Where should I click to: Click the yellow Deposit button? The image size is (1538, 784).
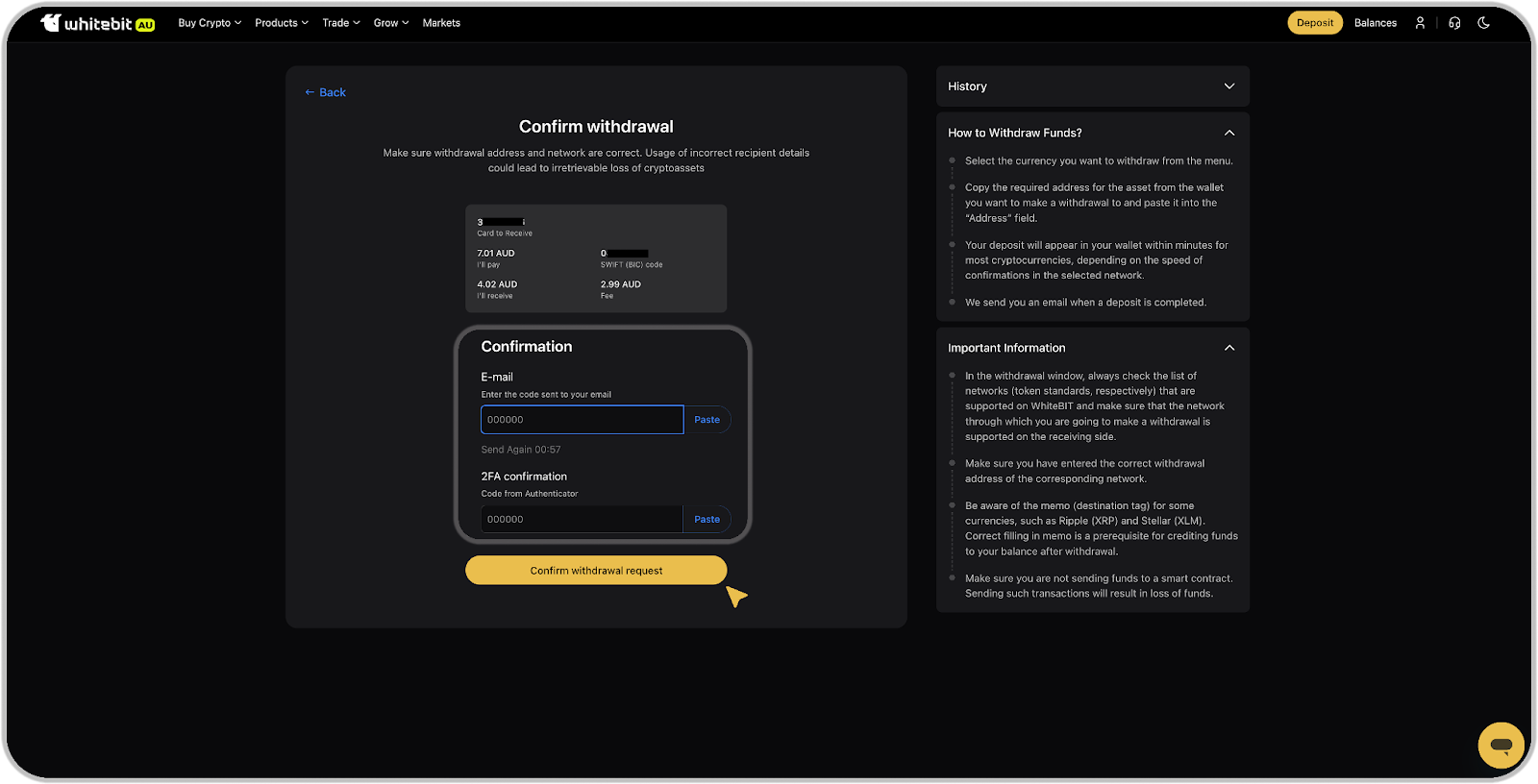click(1314, 23)
